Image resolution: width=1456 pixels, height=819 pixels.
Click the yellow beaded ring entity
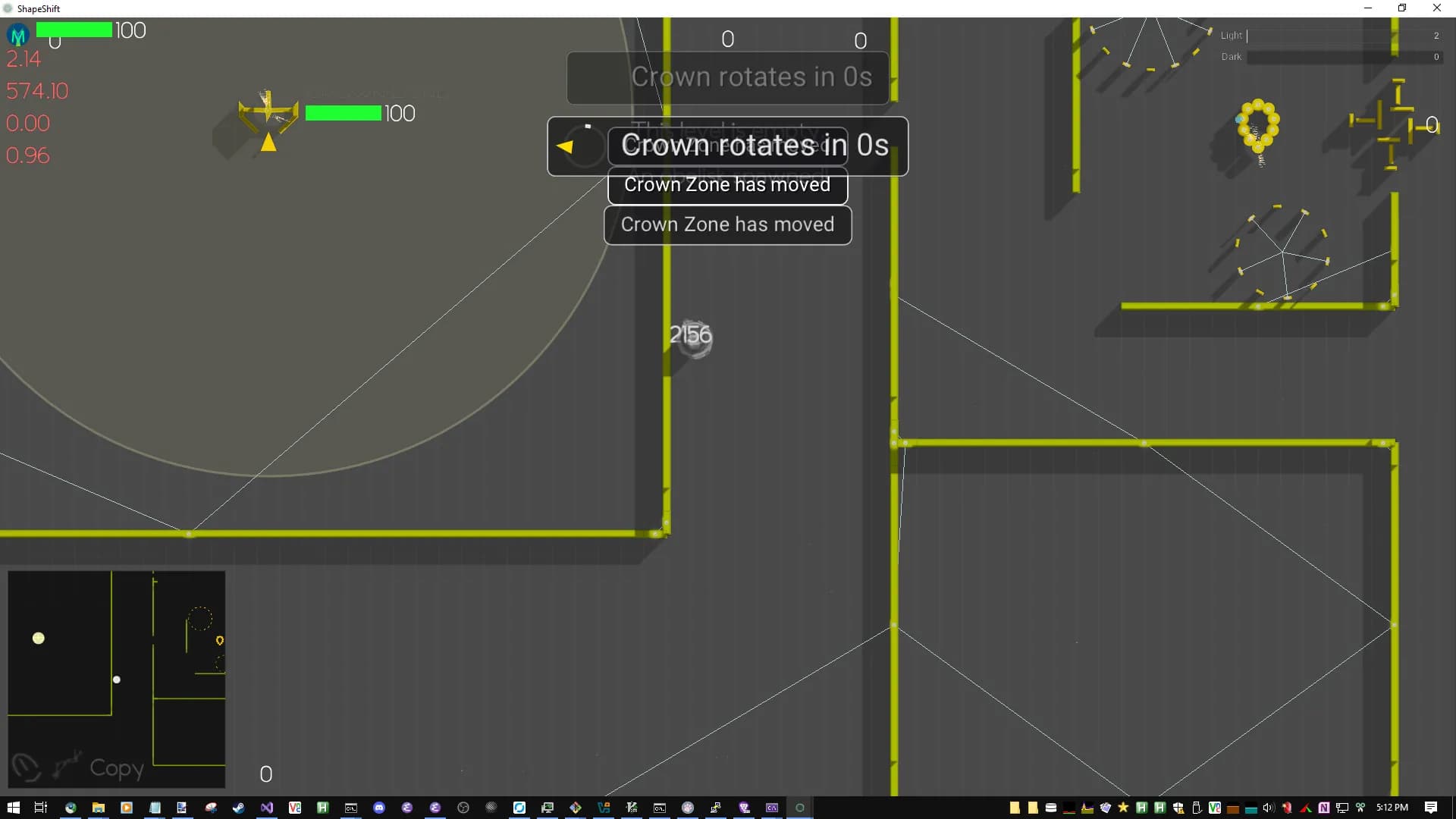click(1258, 126)
